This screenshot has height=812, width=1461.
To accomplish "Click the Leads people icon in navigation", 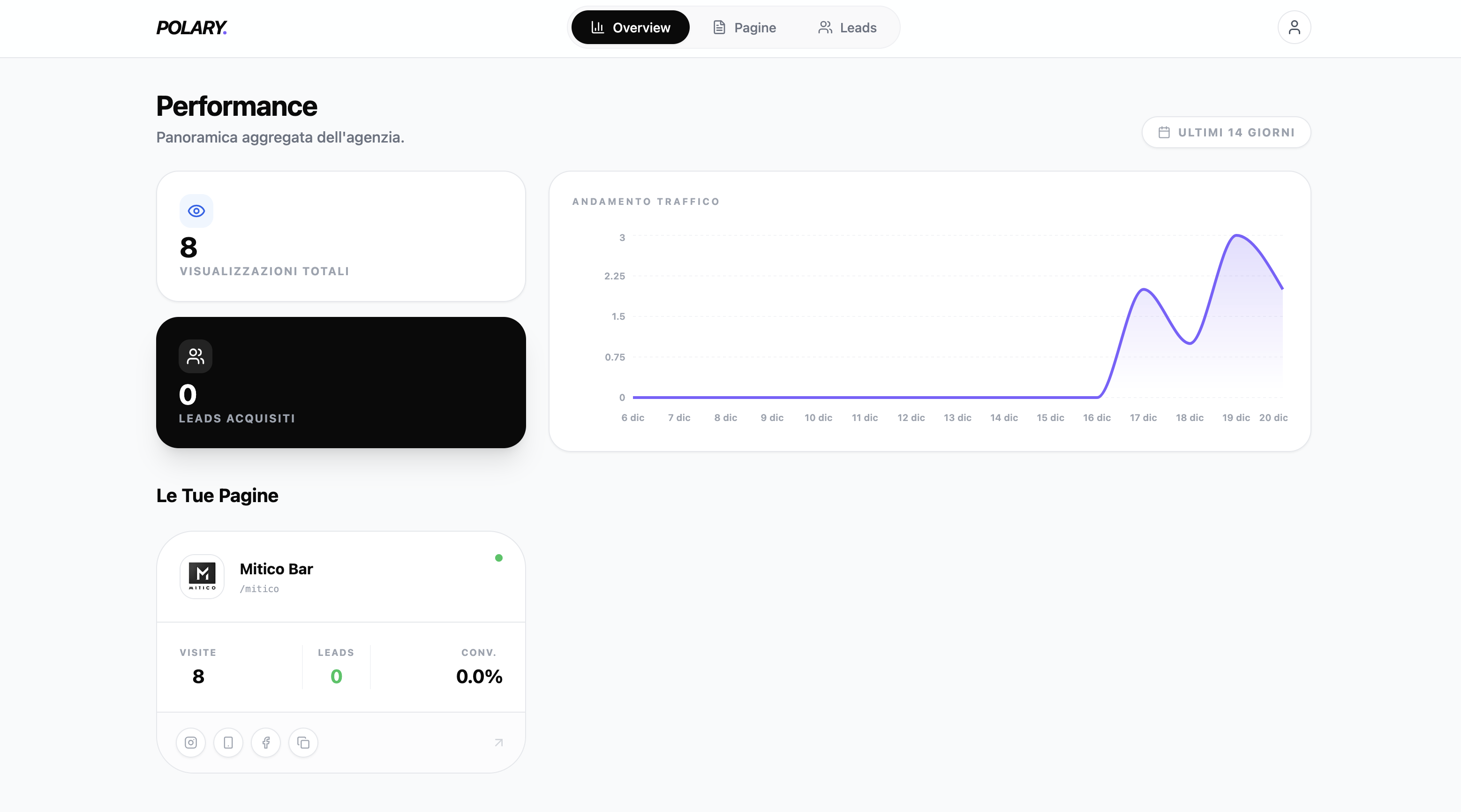I will pos(825,27).
